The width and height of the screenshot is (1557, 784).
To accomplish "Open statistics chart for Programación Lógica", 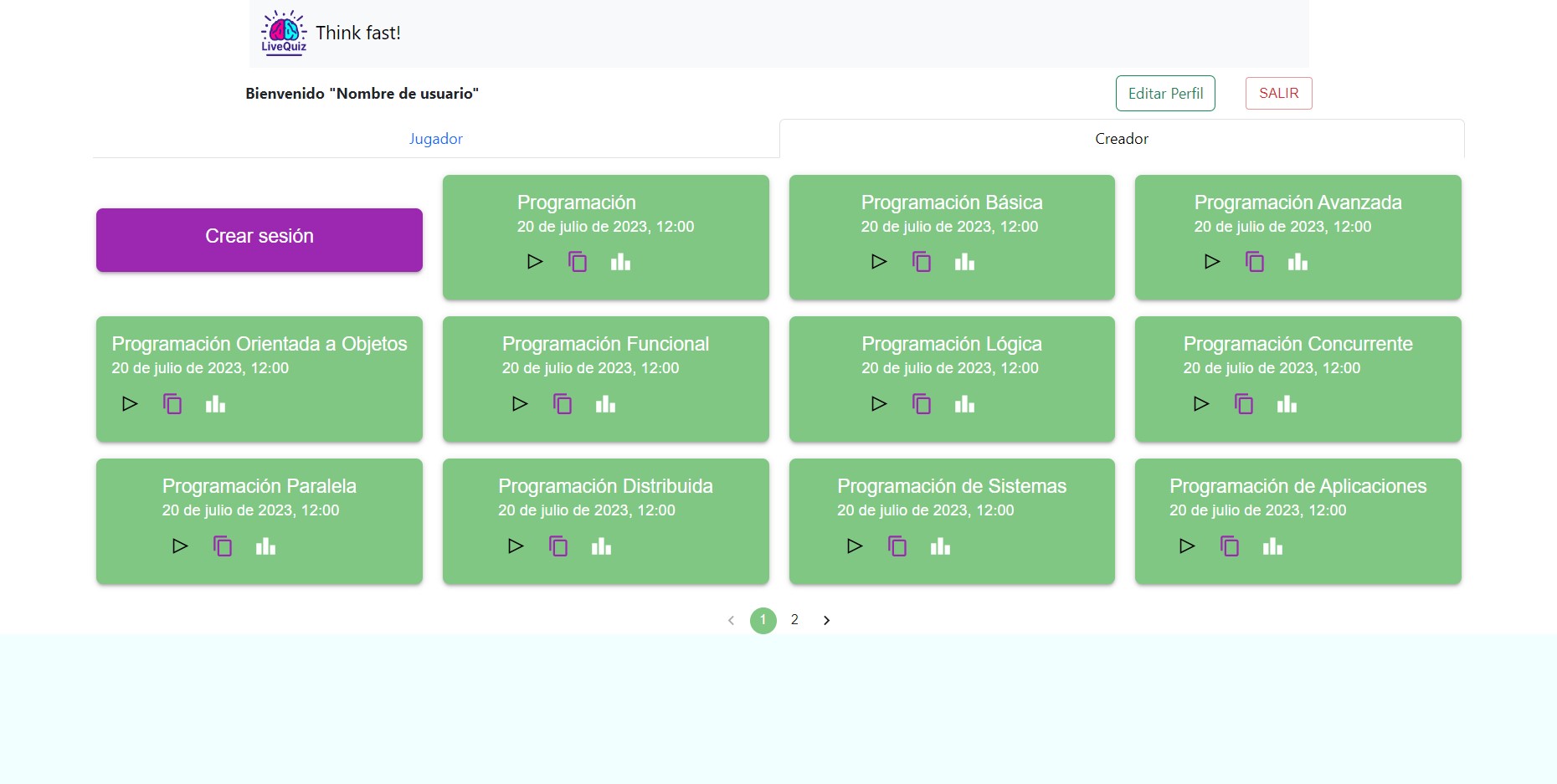I will click(964, 404).
